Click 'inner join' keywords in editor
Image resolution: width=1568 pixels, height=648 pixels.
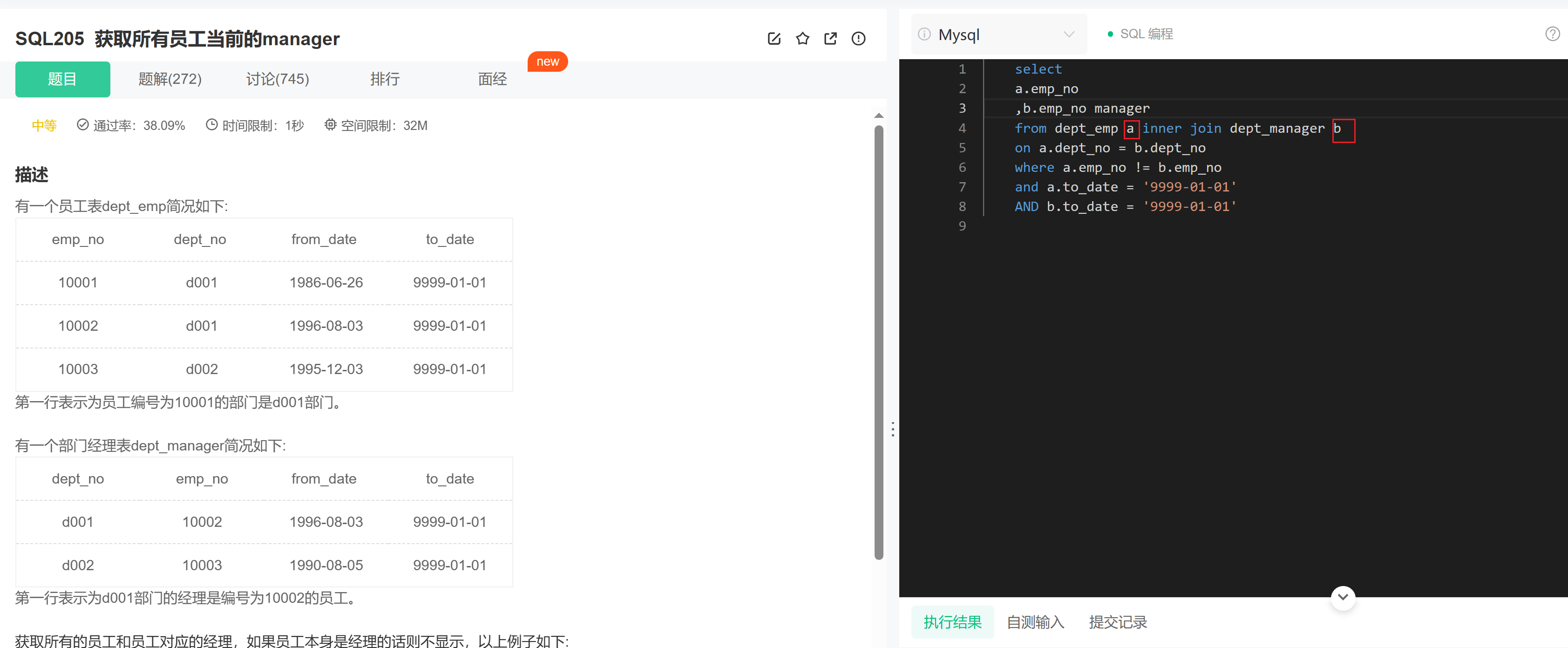[1181, 129]
